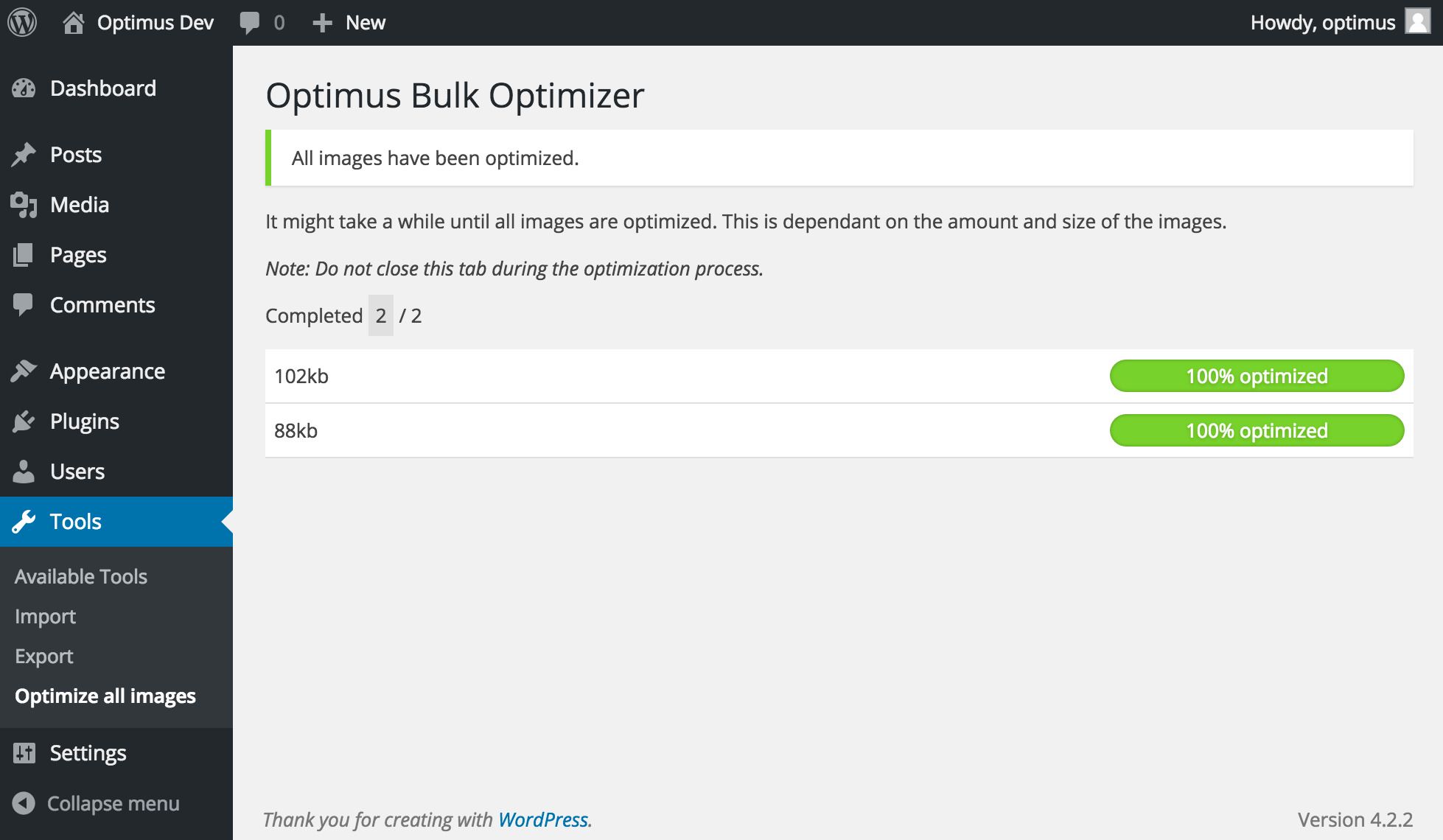Switch to the Available Tools page
The width and height of the screenshot is (1443, 840).
(81, 575)
